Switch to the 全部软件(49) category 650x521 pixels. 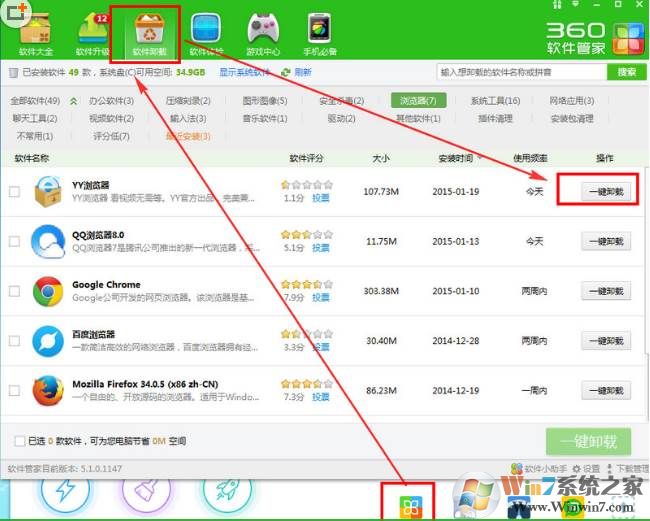tap(35, 101)
